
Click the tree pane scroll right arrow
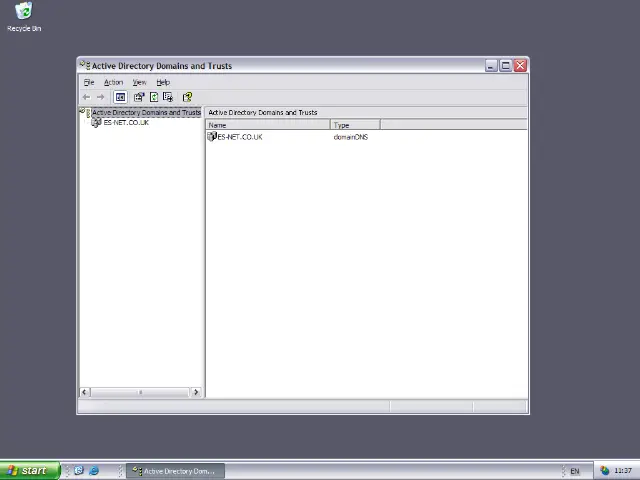tap(196, 392)
